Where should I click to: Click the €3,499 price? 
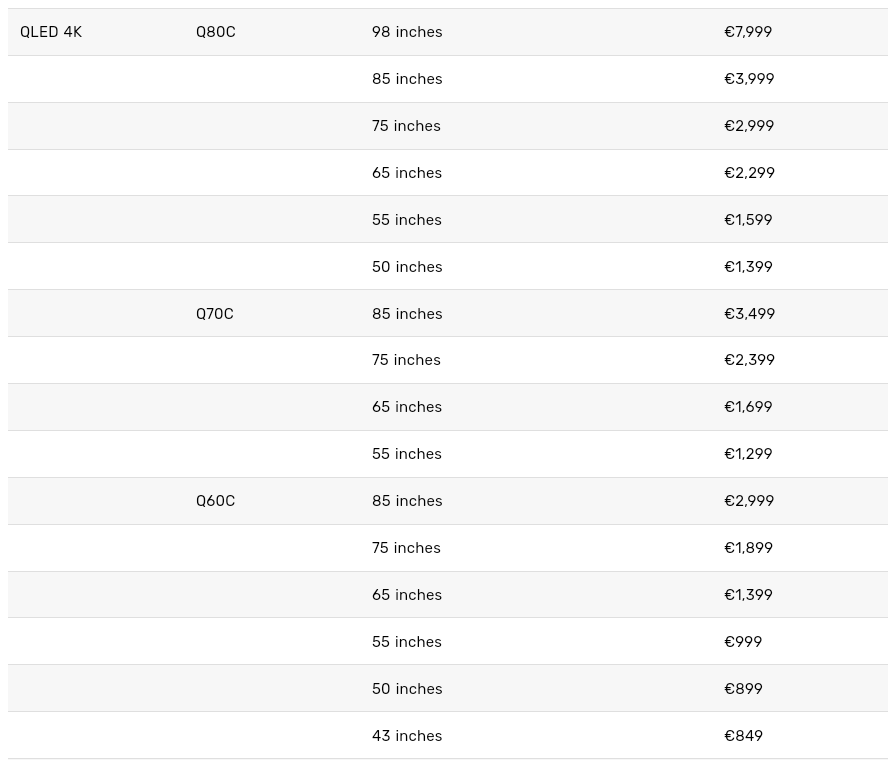749,314
